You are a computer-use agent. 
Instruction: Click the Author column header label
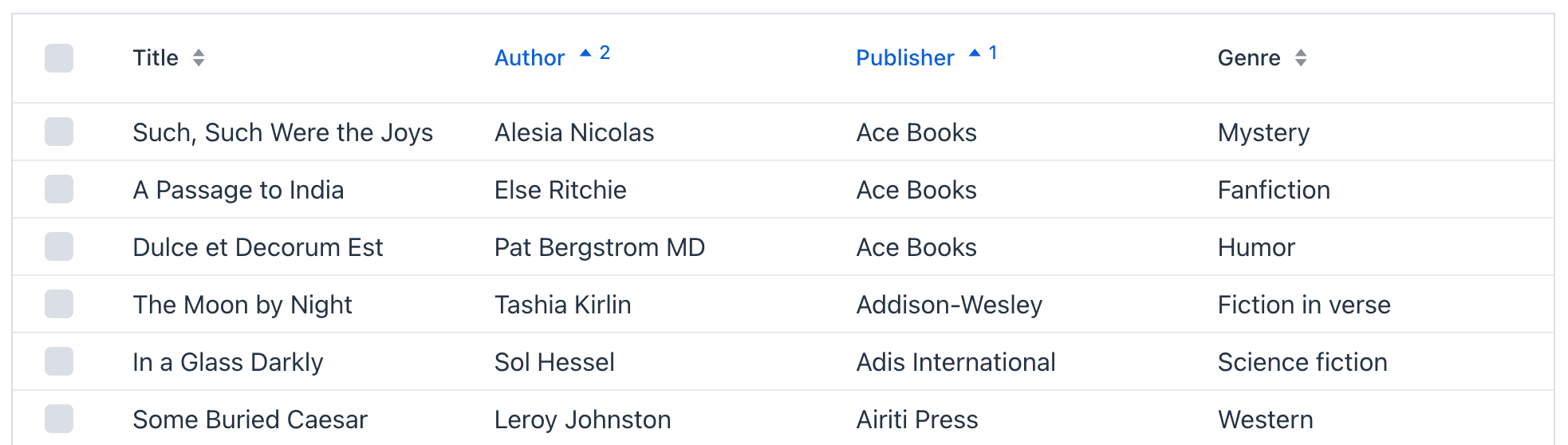[x=530, y=57]
